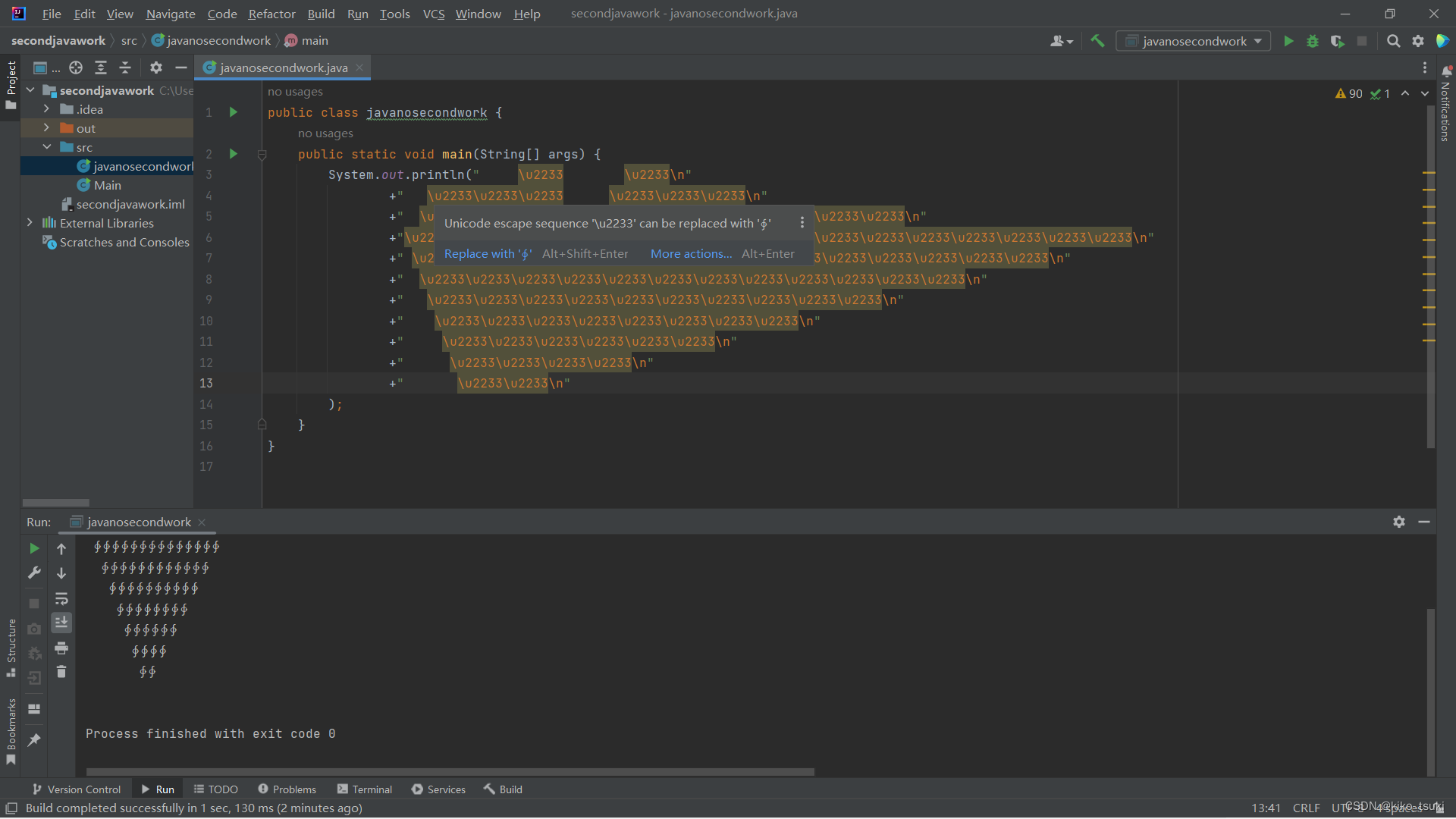Click the Select Opened File target icon
The width and height of the screenshot is (1456, 819).
(x=76, y=67)
